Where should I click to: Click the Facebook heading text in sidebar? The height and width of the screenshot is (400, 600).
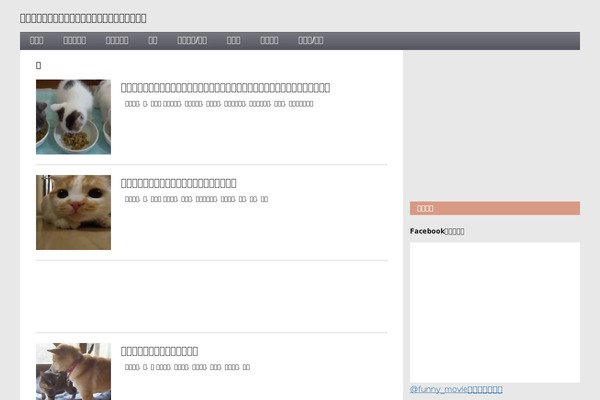click(437, 231)
